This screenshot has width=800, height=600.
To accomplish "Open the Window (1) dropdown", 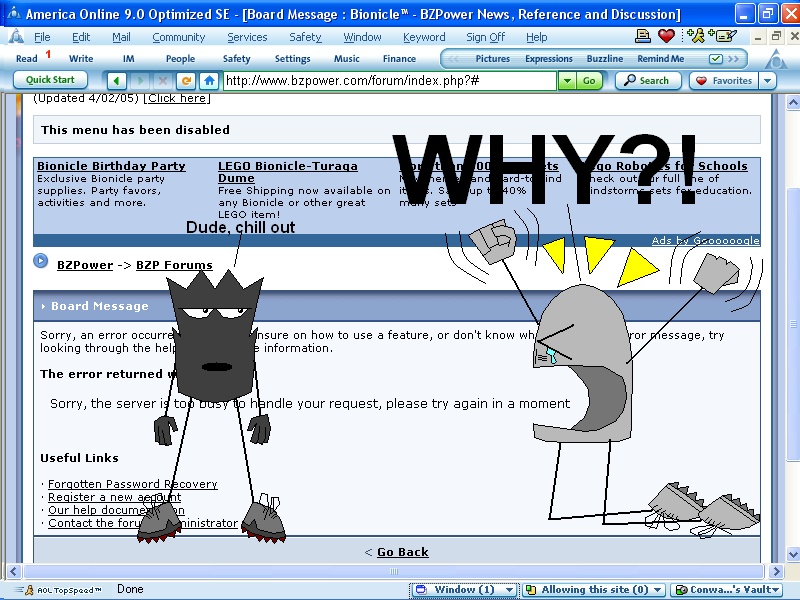I will pos(509,590).
